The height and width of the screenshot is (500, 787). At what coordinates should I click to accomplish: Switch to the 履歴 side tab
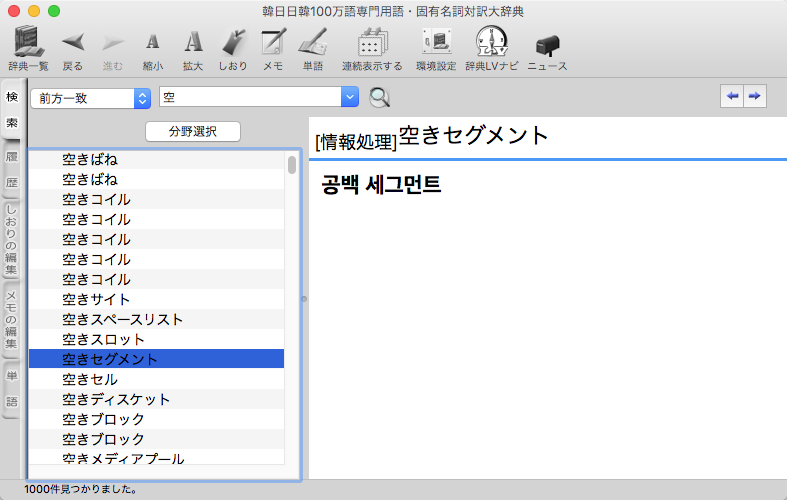12,170
